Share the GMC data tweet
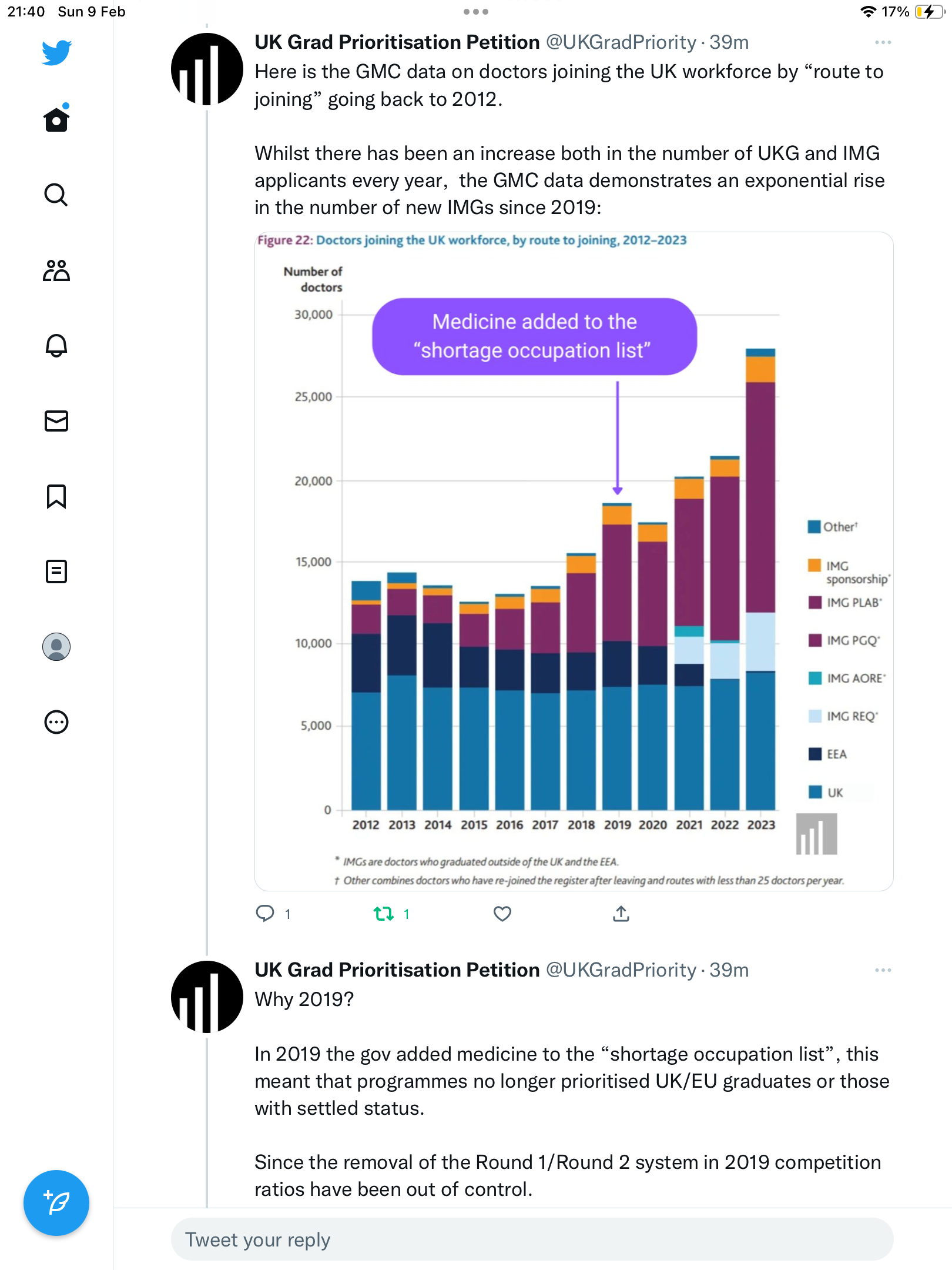Screen dimensions: 952x1270 [x=621, y=914]
